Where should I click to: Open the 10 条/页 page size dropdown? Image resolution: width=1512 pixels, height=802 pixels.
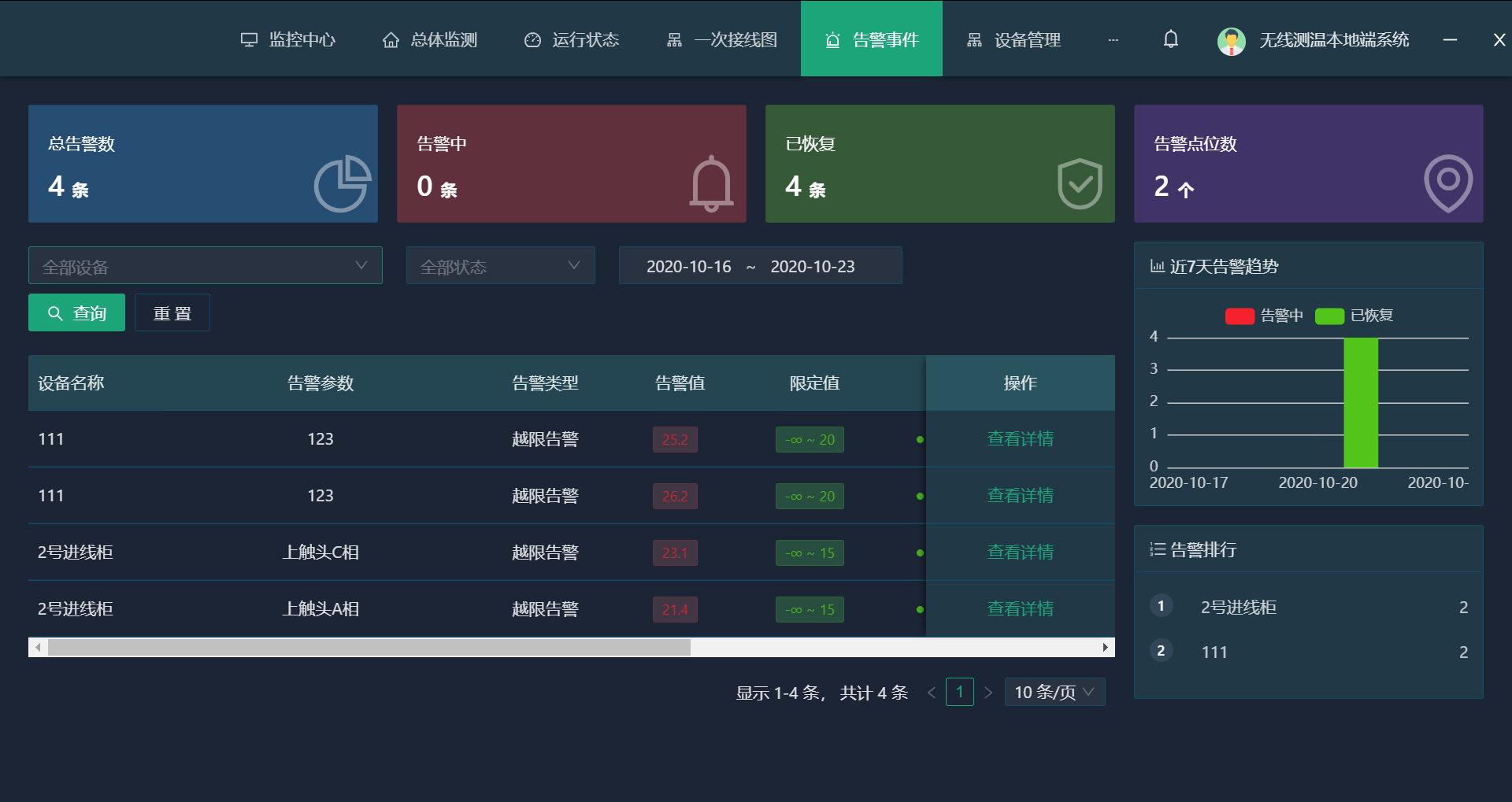coord(1054,692)
